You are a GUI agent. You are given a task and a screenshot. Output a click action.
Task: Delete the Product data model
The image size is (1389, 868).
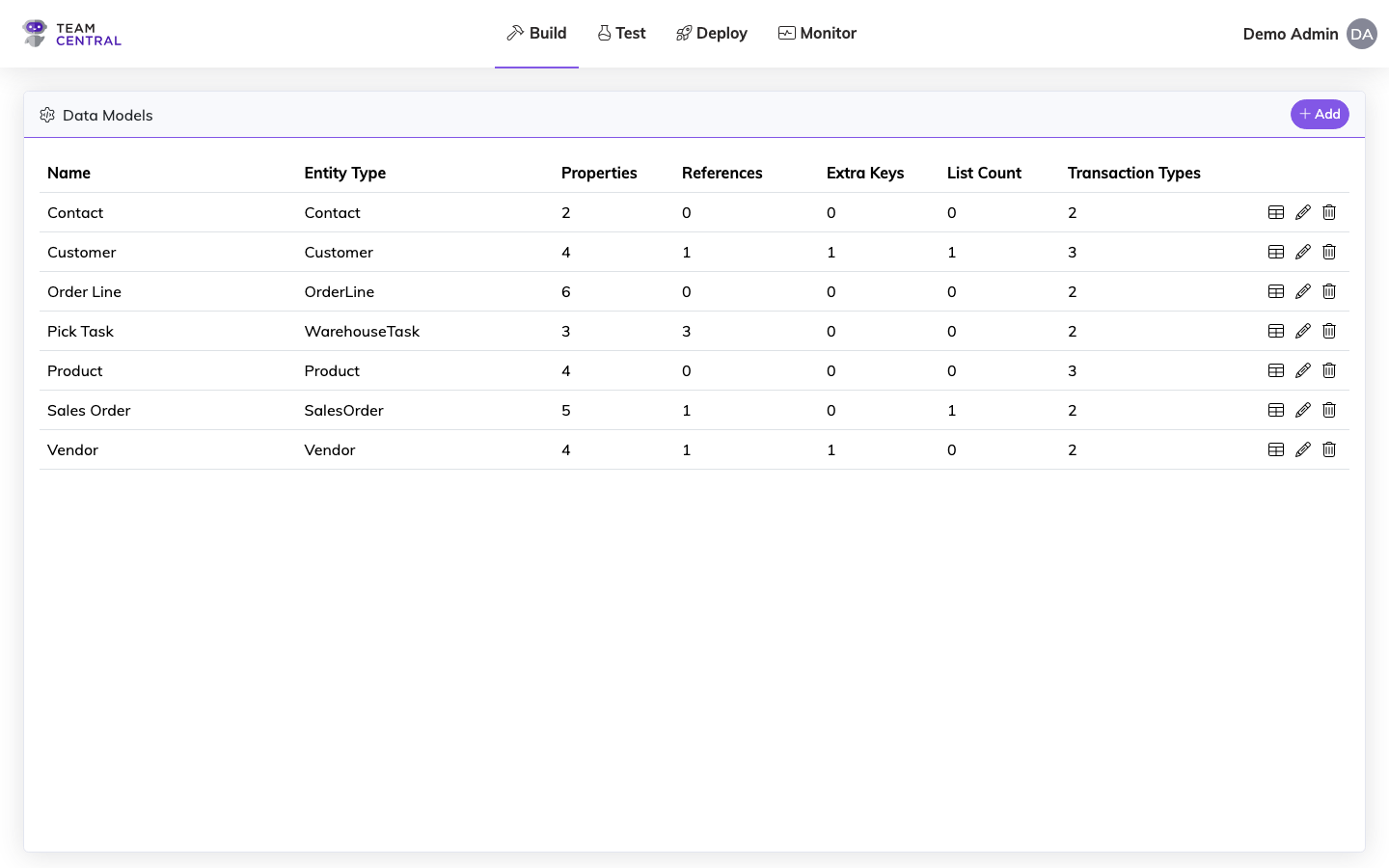(1329, 370)
